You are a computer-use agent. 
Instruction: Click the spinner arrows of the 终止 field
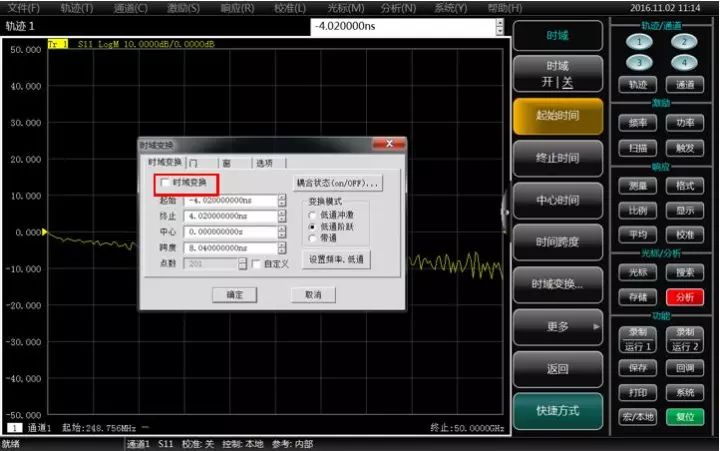click(x=282, y=216)
